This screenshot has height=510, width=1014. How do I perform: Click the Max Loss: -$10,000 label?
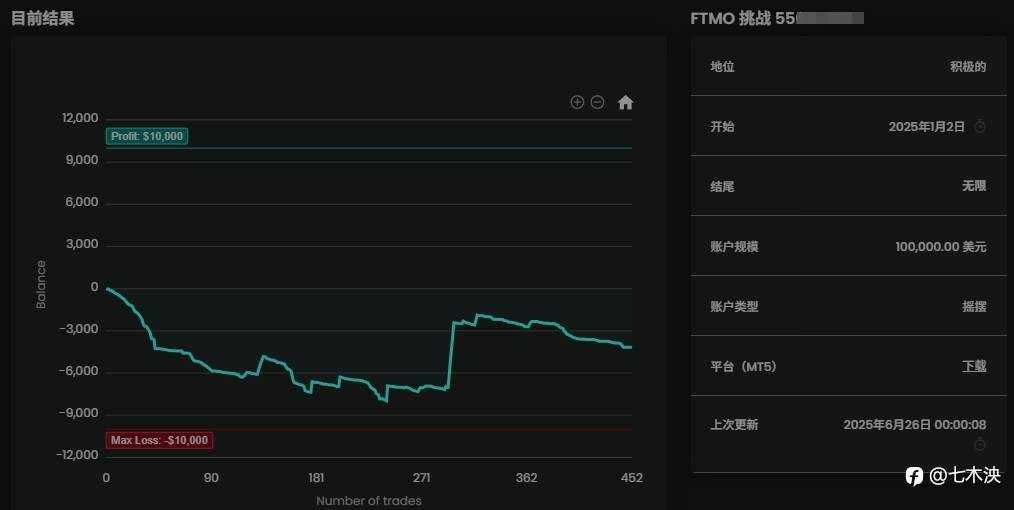pos(159,440)
